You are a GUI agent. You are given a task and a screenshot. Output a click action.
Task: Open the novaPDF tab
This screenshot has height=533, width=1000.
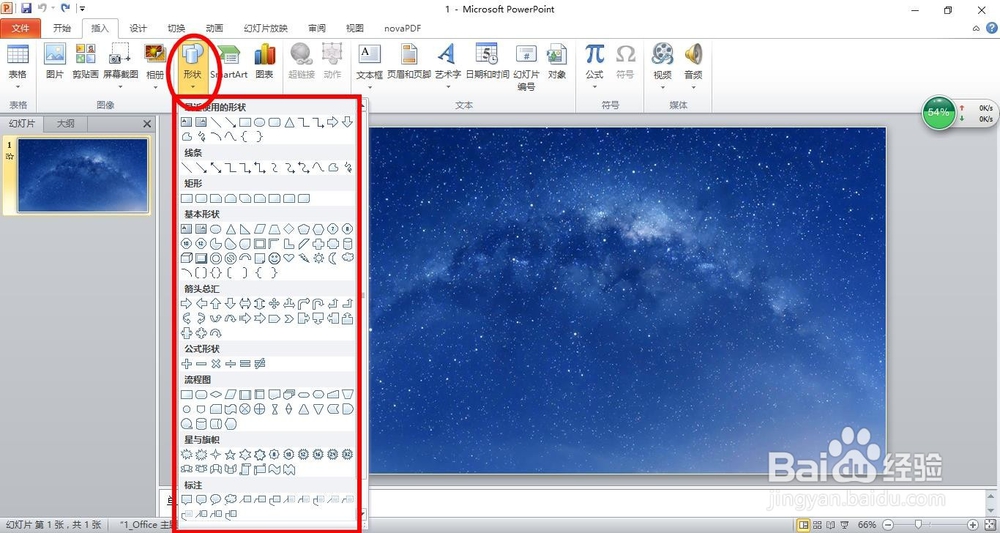click(x=402, y=28)
